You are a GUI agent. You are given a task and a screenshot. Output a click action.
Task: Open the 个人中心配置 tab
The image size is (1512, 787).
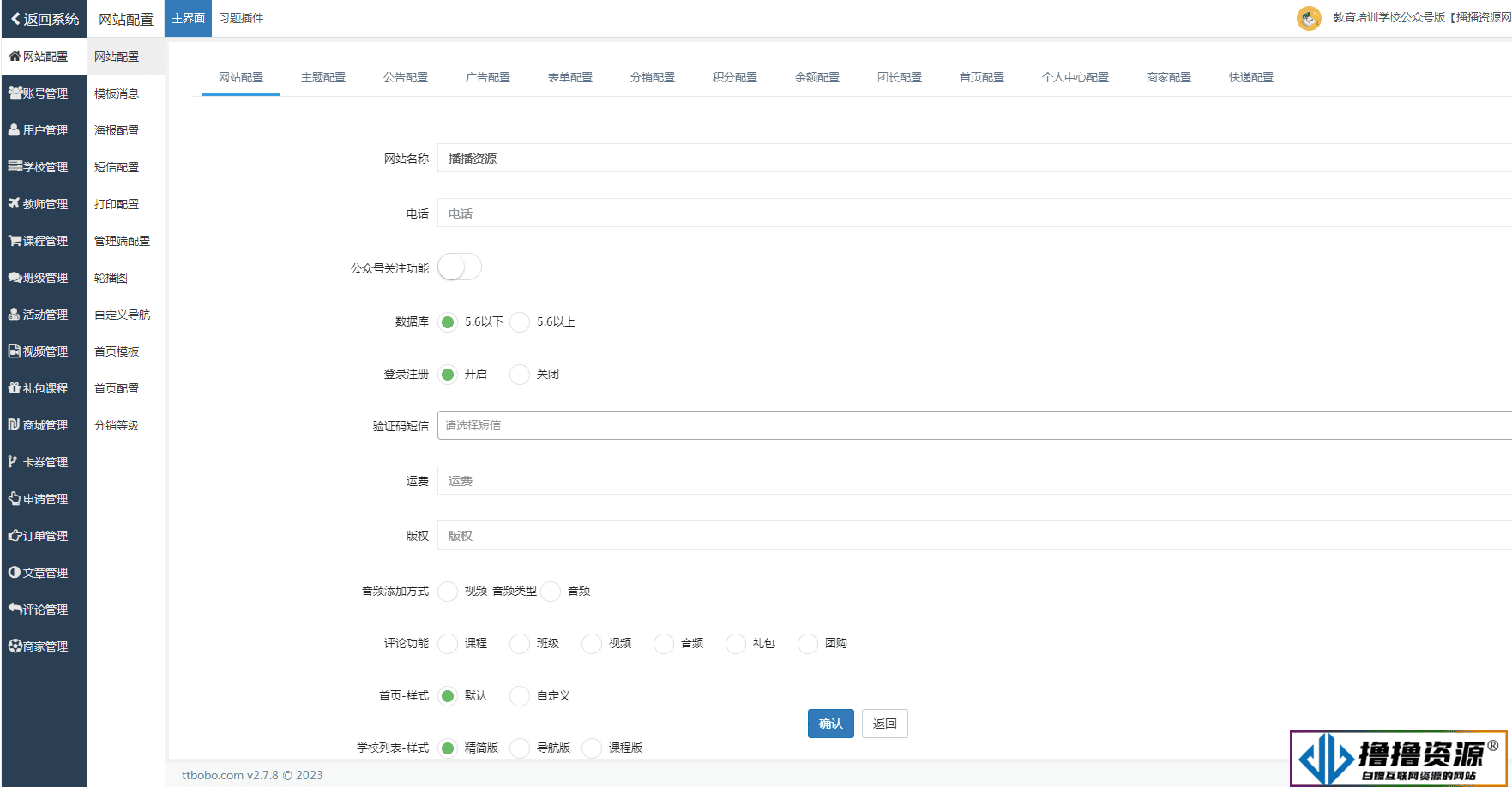(x=1075, y=77)
